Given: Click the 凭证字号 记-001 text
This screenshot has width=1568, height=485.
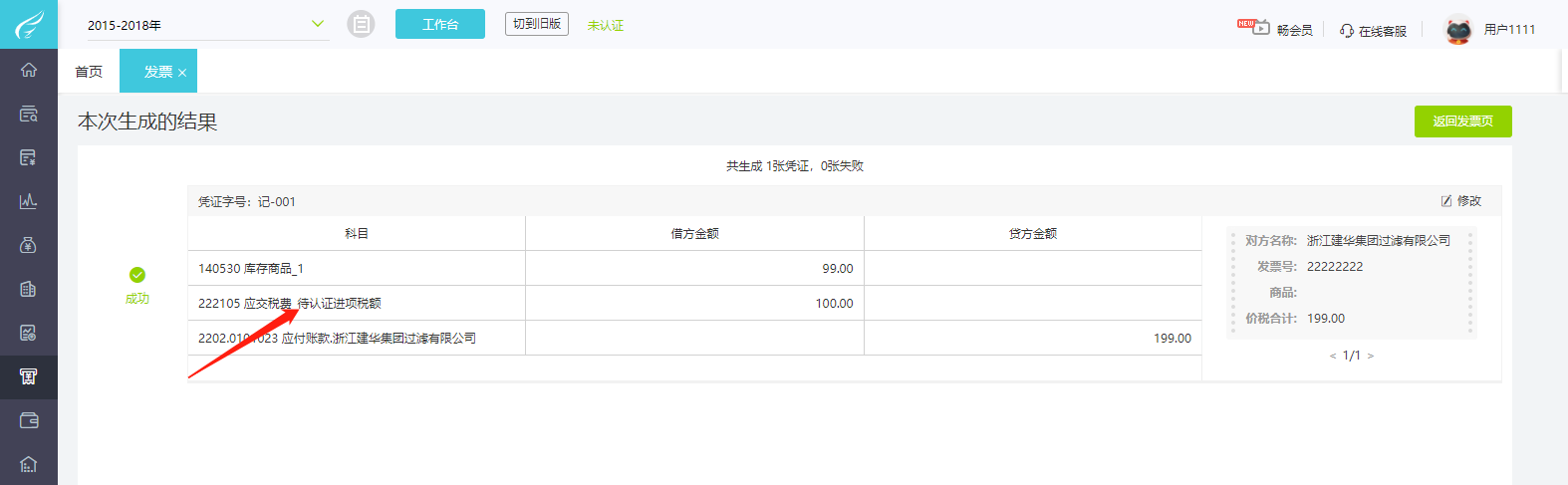Looking at the screenshot, I should pyautogui.click(x=247, y=201).
